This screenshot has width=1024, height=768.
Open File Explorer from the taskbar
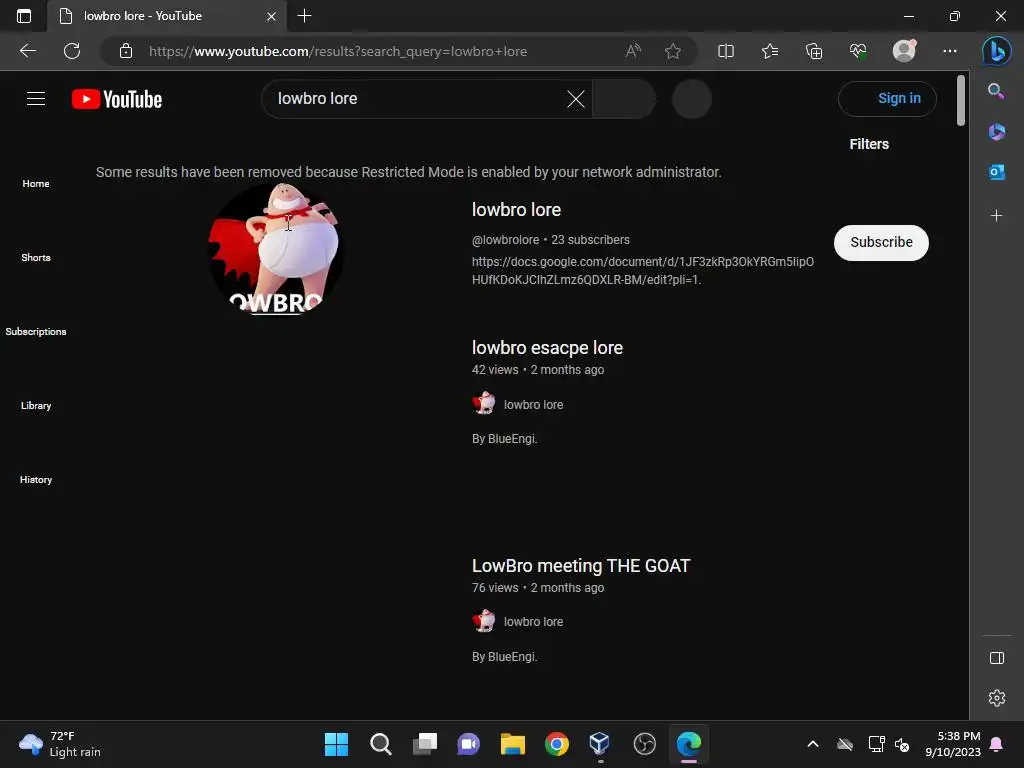click(x=513, y=744)
